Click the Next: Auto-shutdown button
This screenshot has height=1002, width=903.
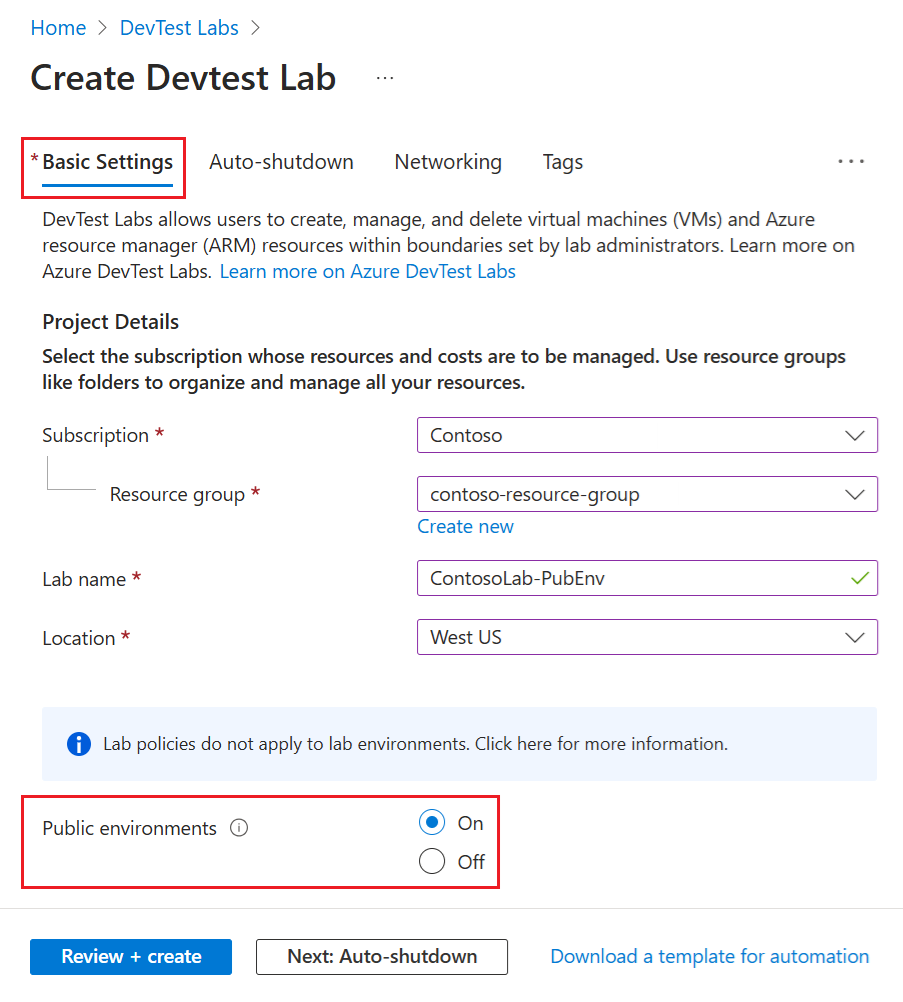(382, 957)
